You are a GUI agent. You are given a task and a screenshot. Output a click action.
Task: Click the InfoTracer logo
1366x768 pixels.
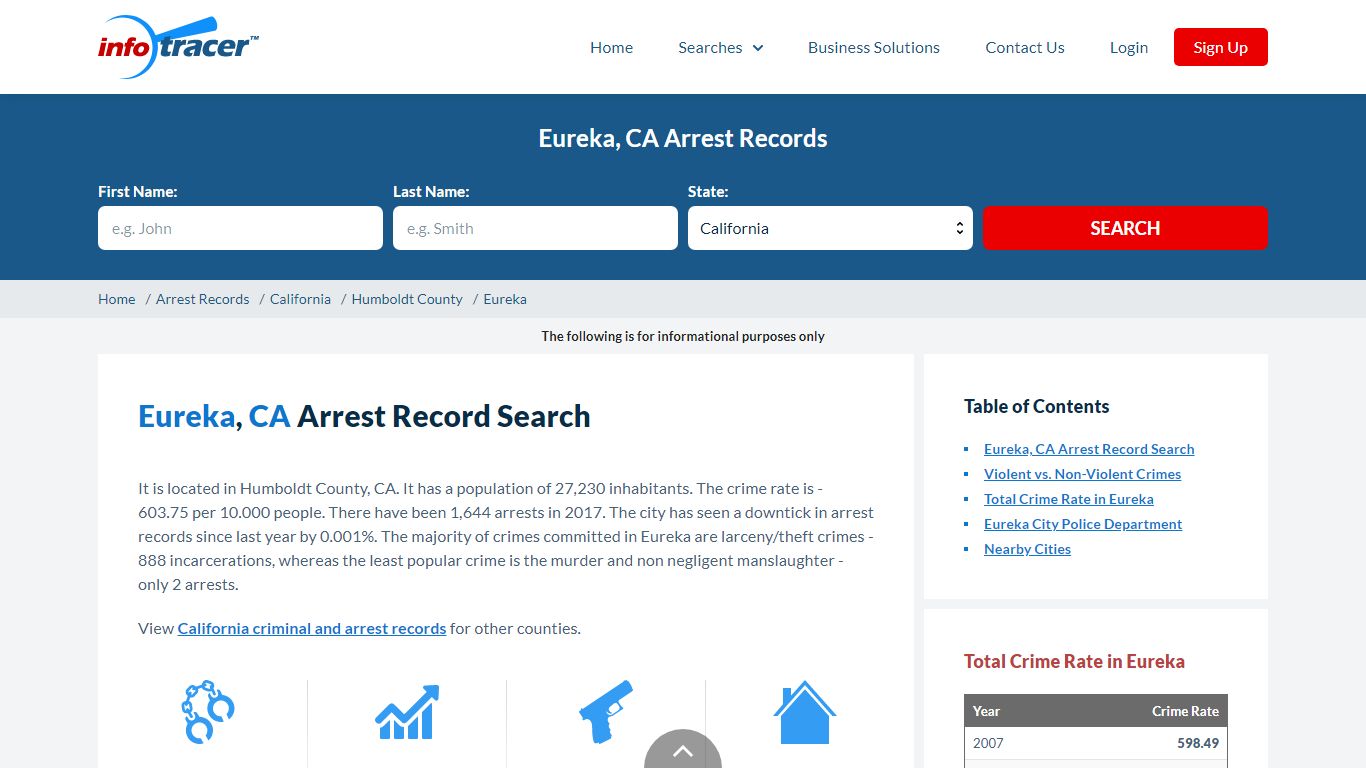178,47
